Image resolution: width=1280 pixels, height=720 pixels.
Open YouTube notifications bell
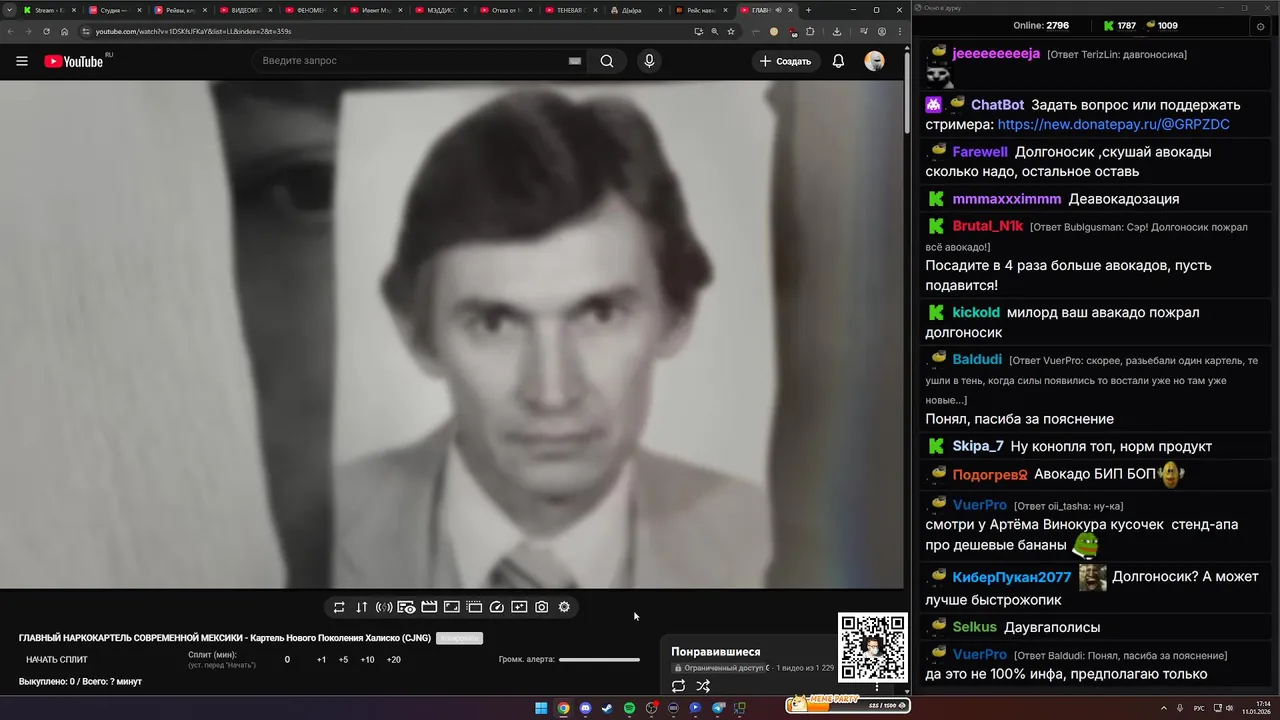pyautogui.click(x=838, y=61)
